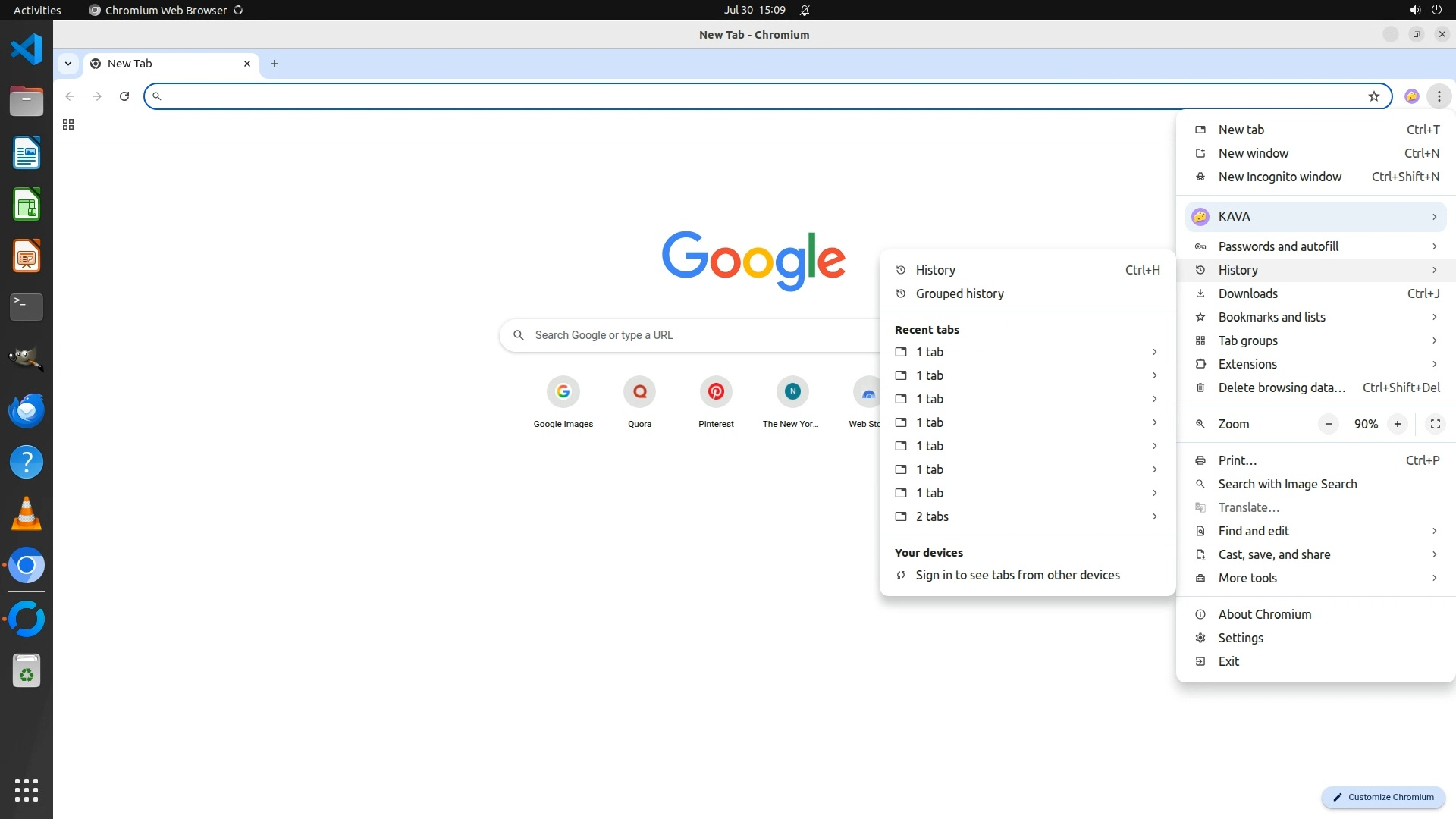Reload the page with the refresh icon
This screenshot has height=819, width=1456.
point(124,96)
